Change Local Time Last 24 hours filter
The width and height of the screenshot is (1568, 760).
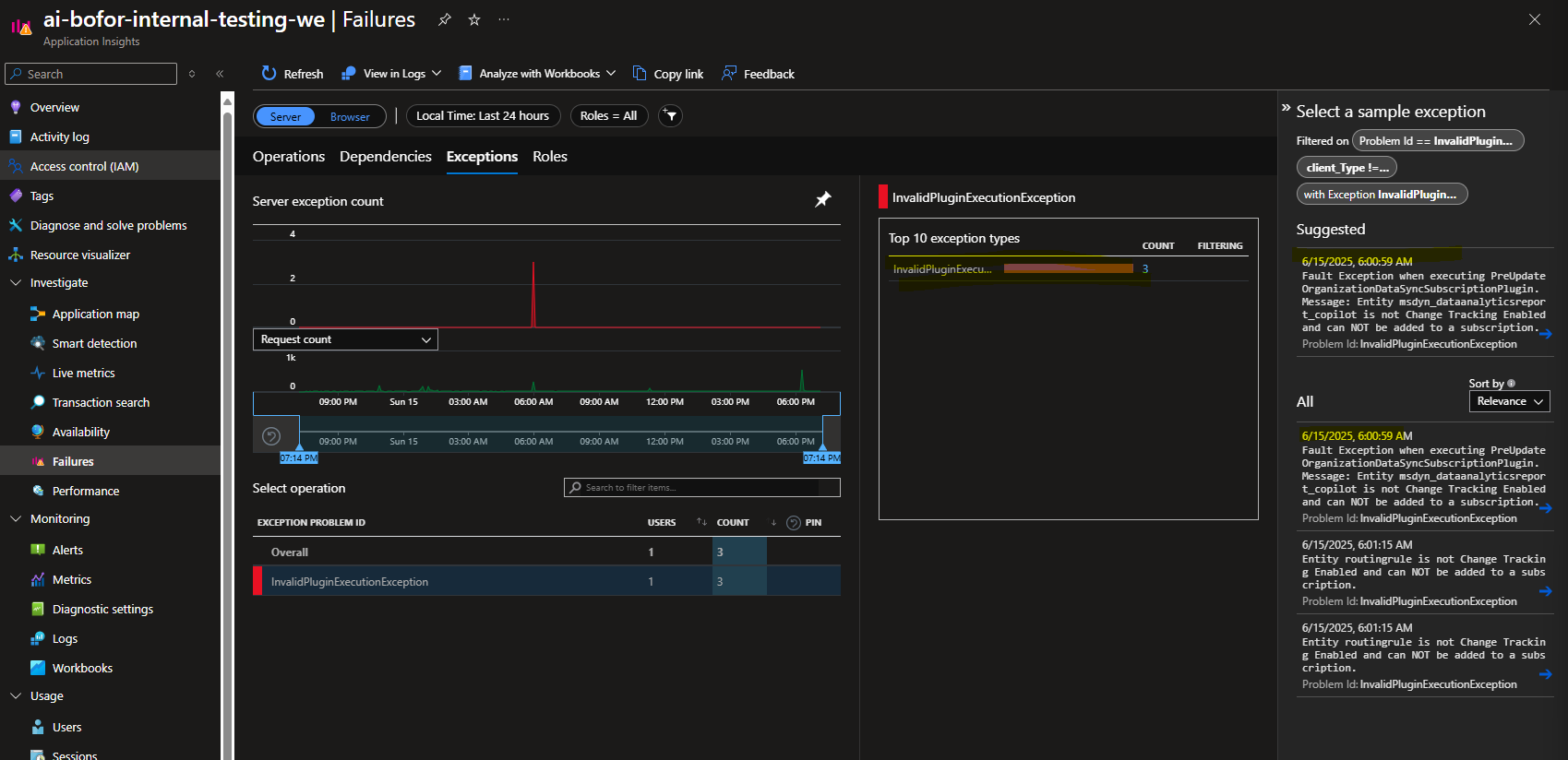(x=483, y=115)
